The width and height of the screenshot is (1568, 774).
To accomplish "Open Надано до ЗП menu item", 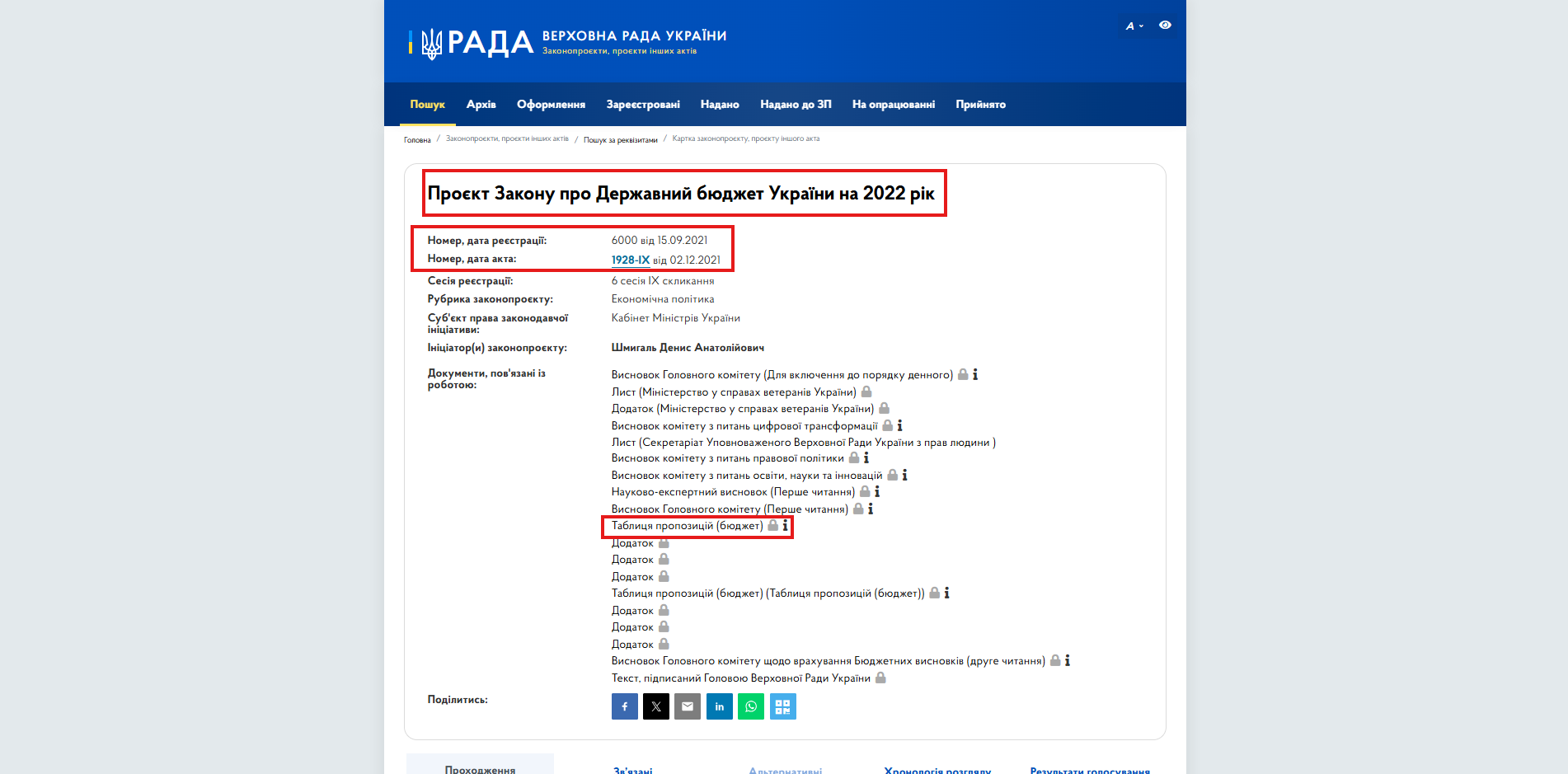I will coord(796,104).
